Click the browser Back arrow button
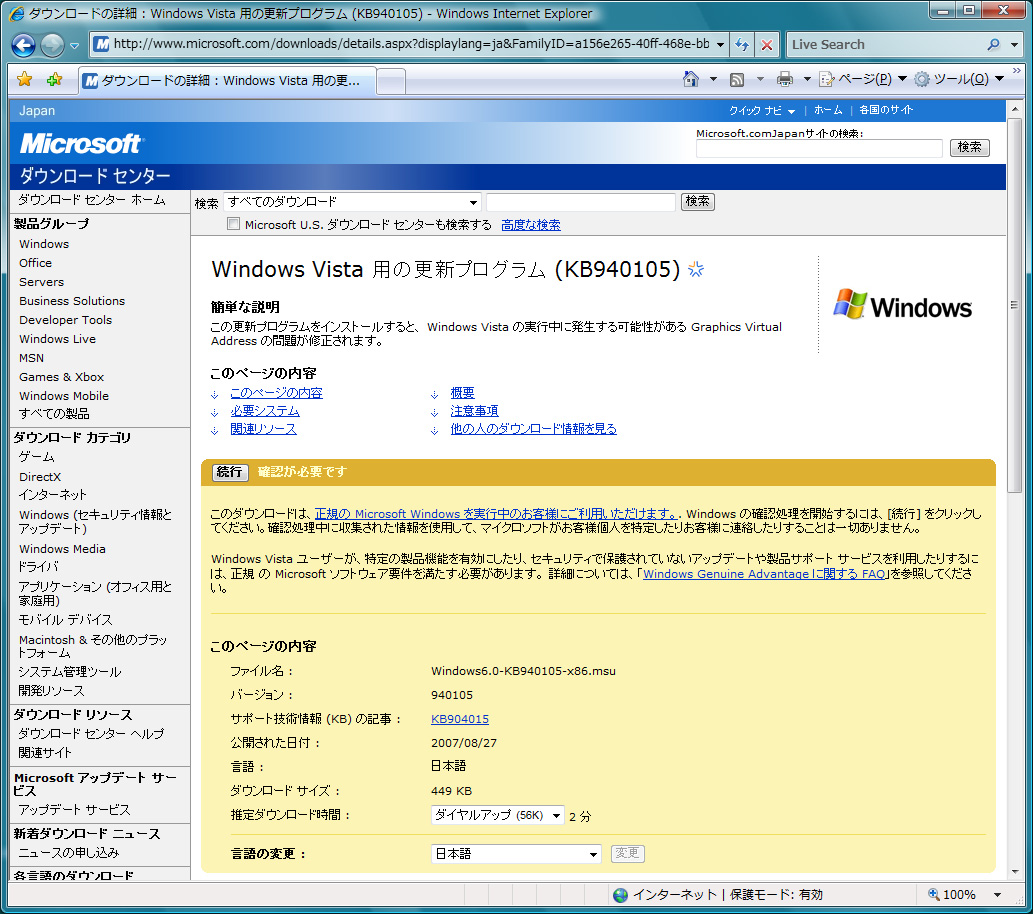1033x914 pixels. point(24,45)
